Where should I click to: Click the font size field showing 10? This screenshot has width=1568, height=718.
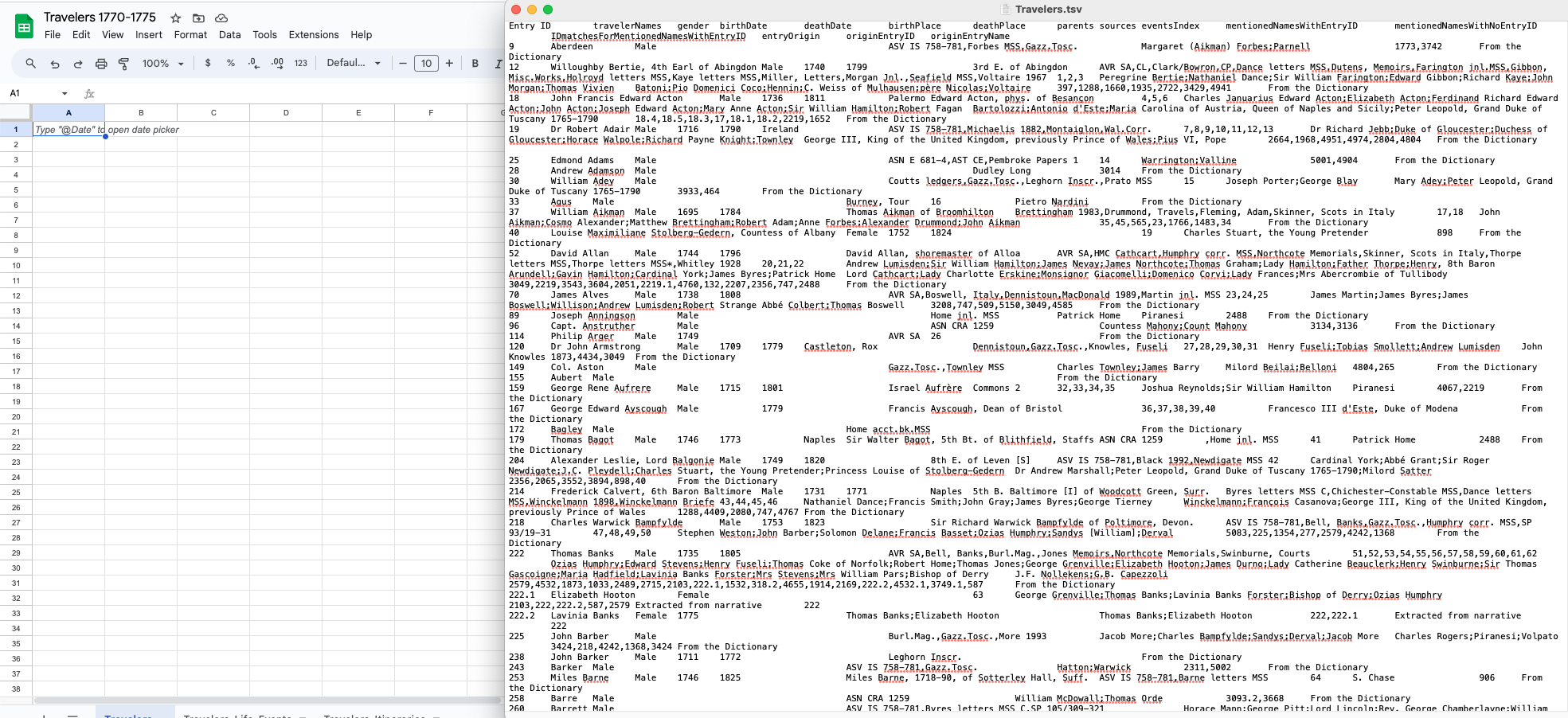point(426,63)
